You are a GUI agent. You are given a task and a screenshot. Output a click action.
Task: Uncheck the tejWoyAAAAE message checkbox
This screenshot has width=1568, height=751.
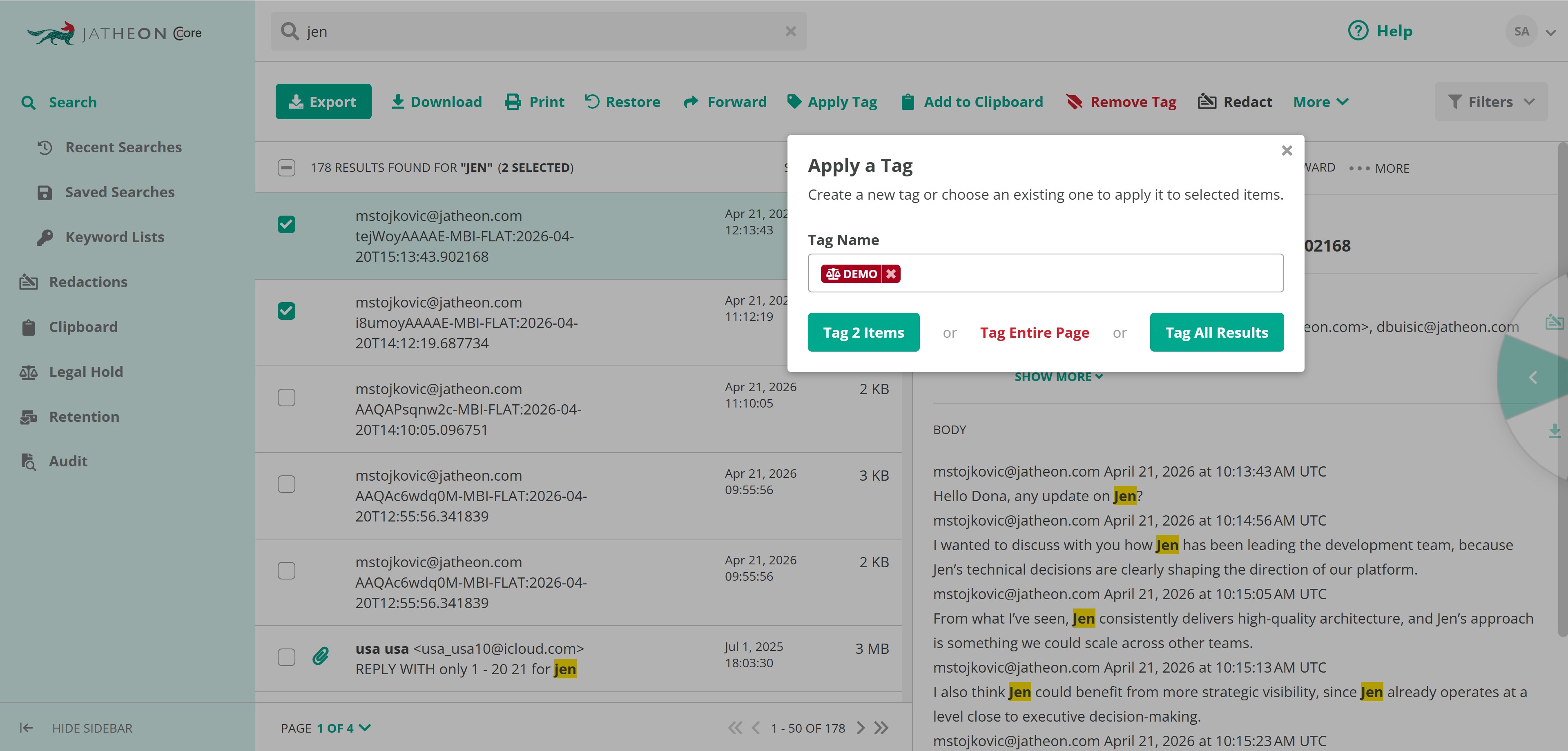pos(286,225)
